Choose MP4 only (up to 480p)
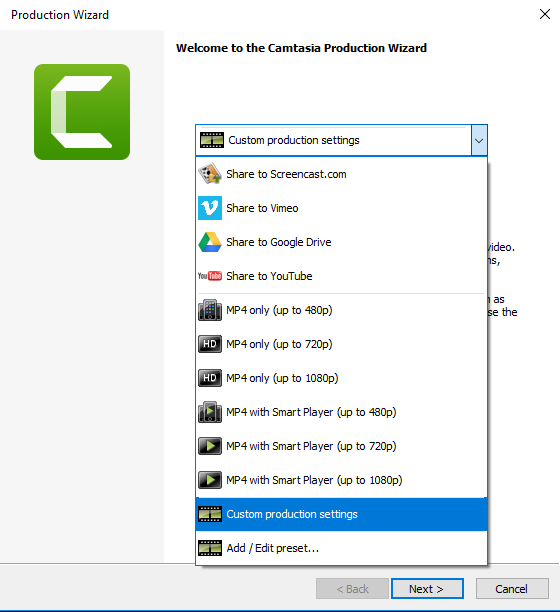The image size is (560, 612). tap(341, 310)
